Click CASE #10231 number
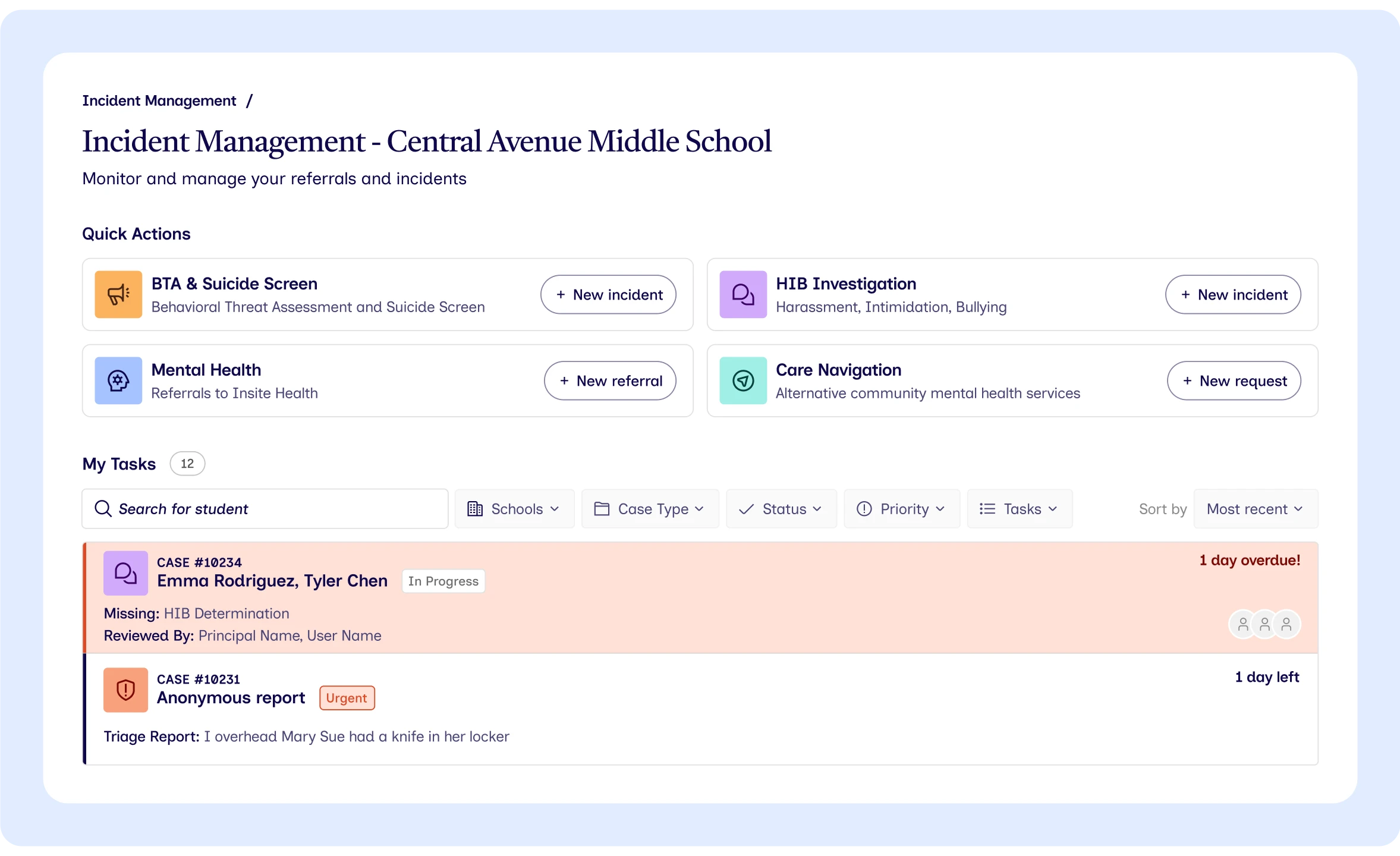Screen dimensions: 1400x856 (x=199, y=679)
